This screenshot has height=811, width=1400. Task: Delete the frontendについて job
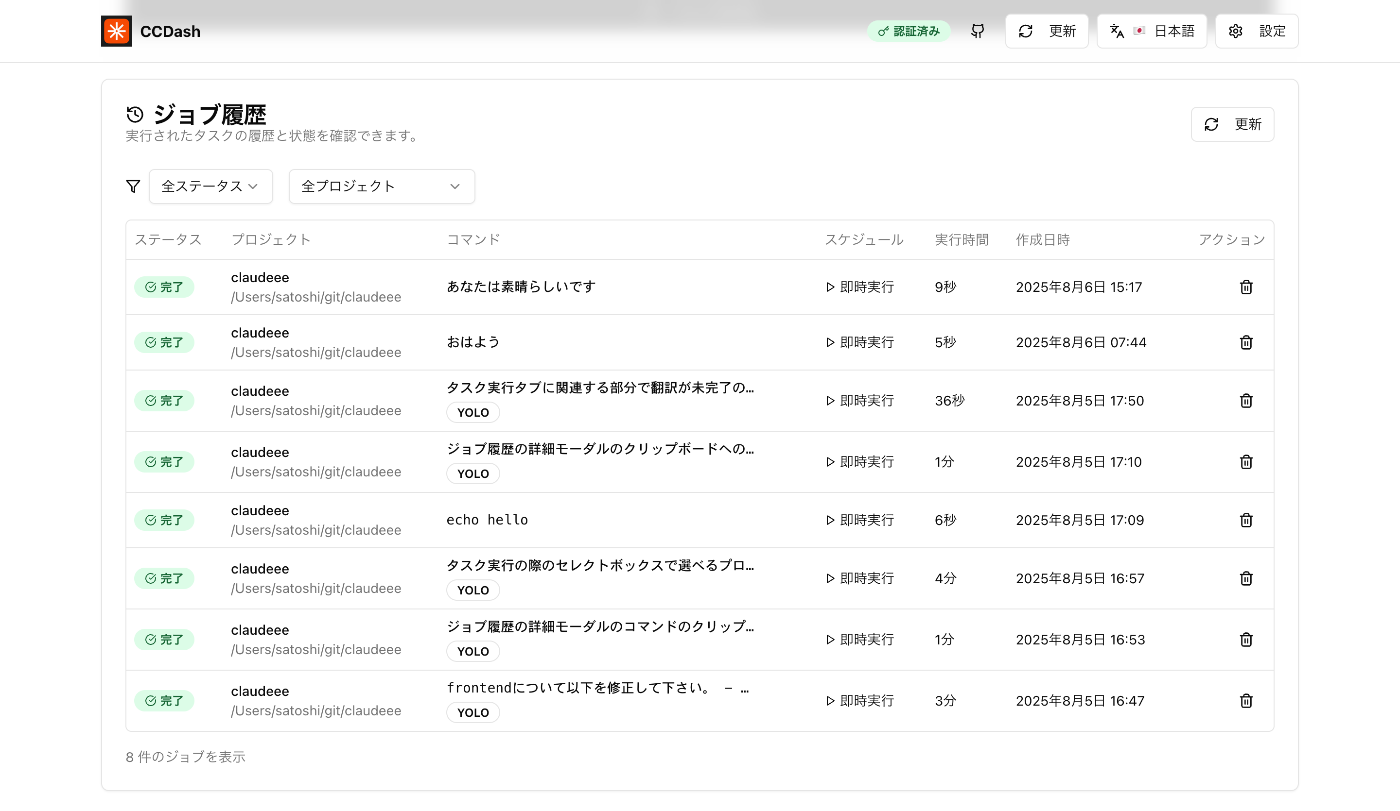point(1246,701)
